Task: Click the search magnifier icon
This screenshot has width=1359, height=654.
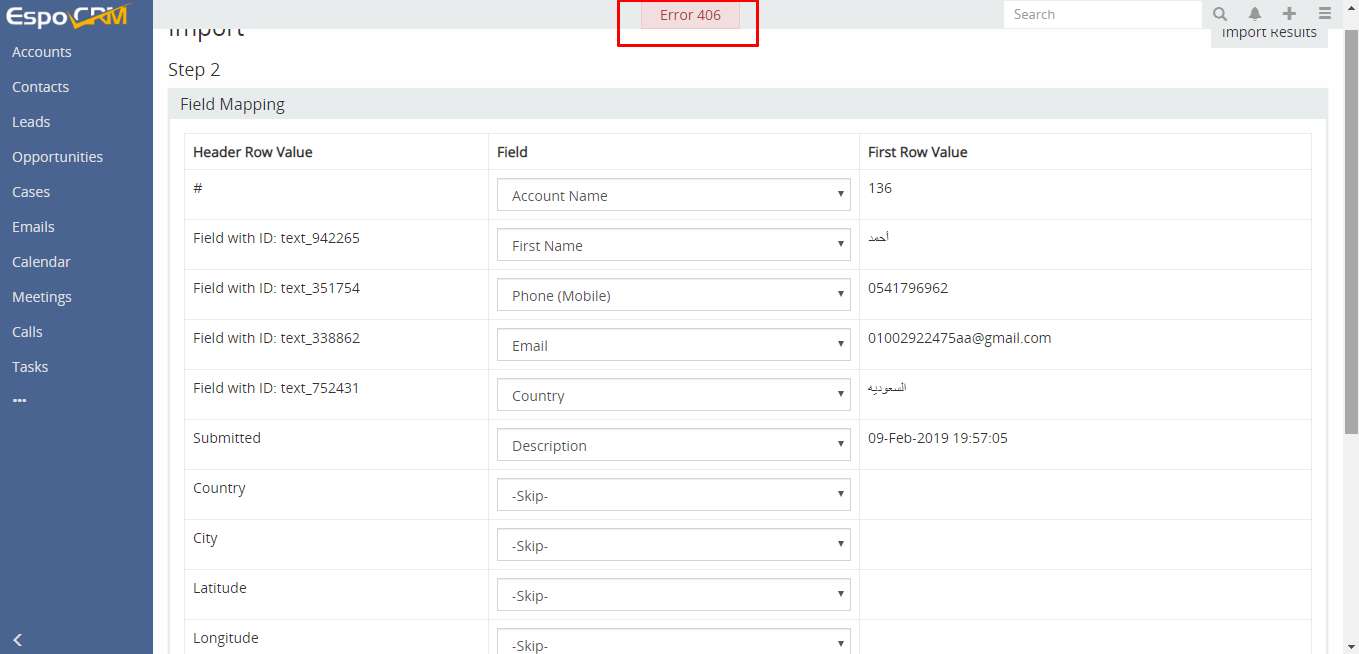Action: tap(1220, 14)
